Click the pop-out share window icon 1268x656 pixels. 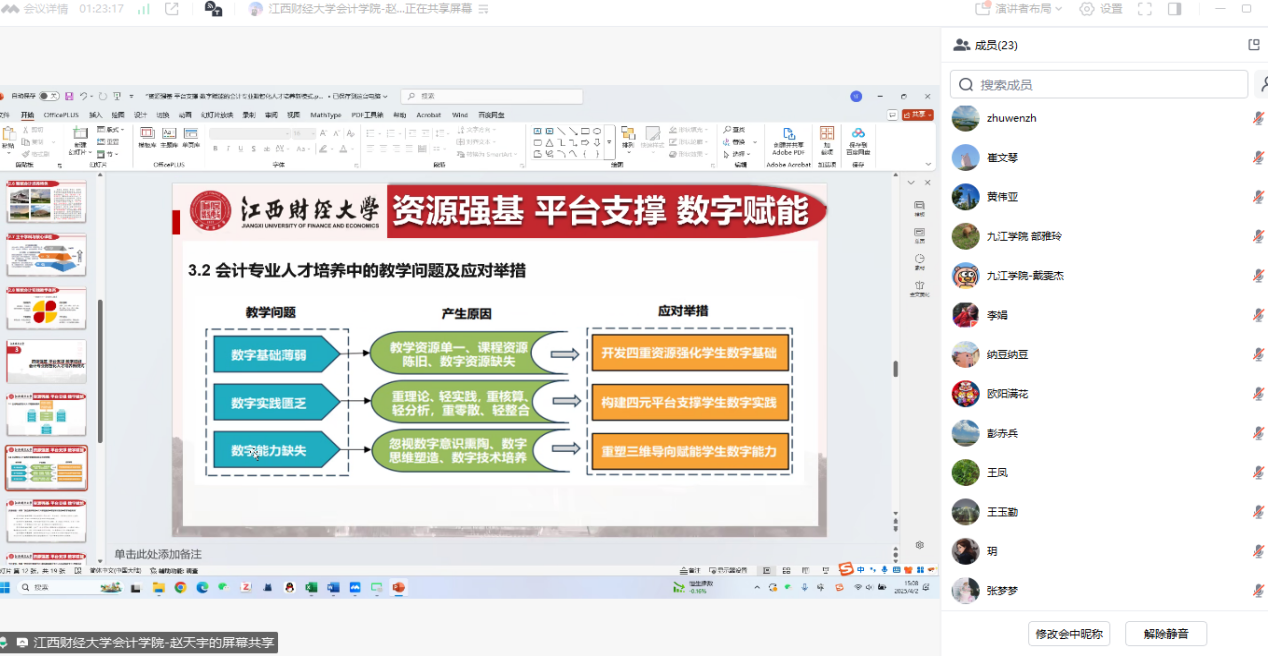coord(171,9)
